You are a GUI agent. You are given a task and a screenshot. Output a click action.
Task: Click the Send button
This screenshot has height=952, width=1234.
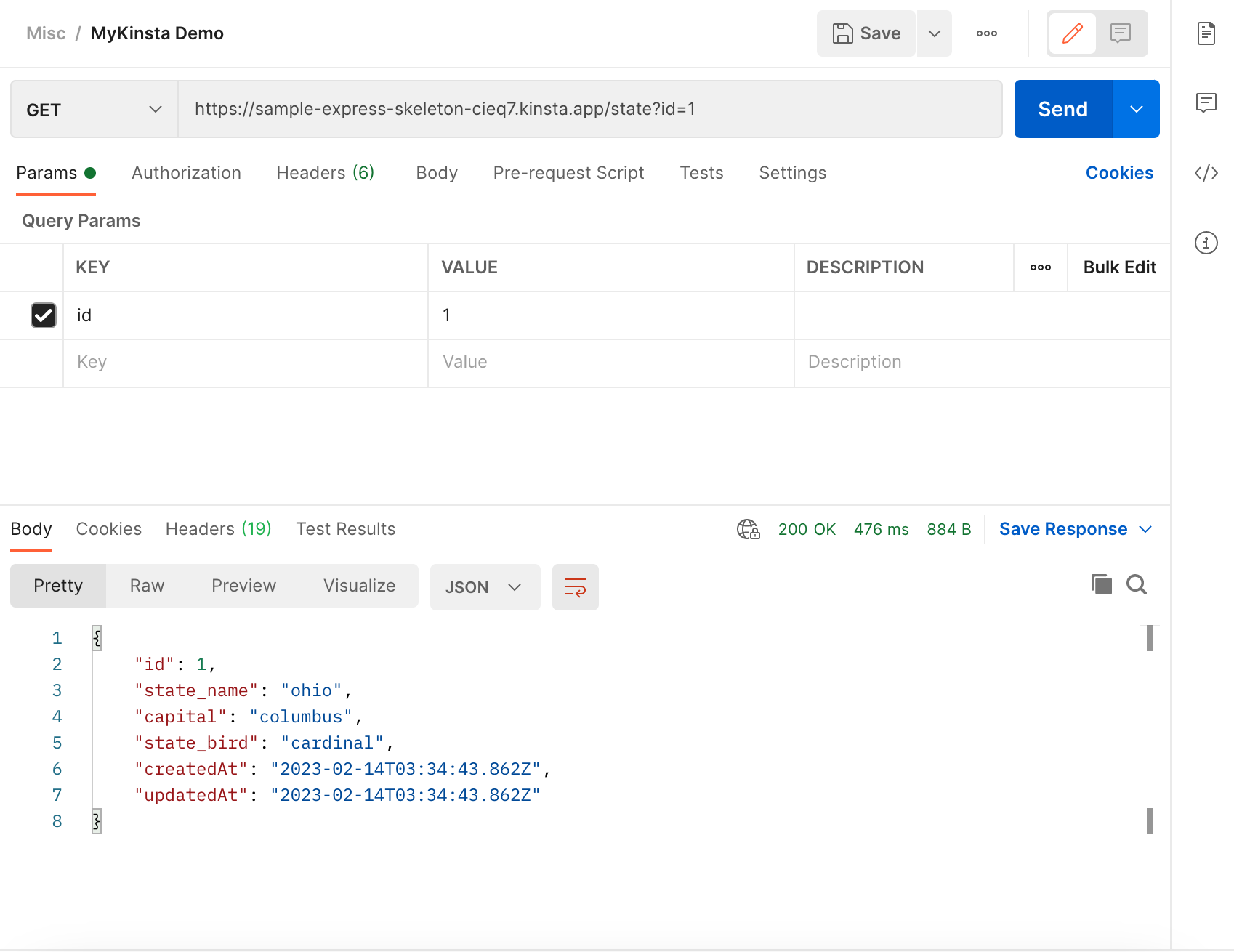(1062, 110)
